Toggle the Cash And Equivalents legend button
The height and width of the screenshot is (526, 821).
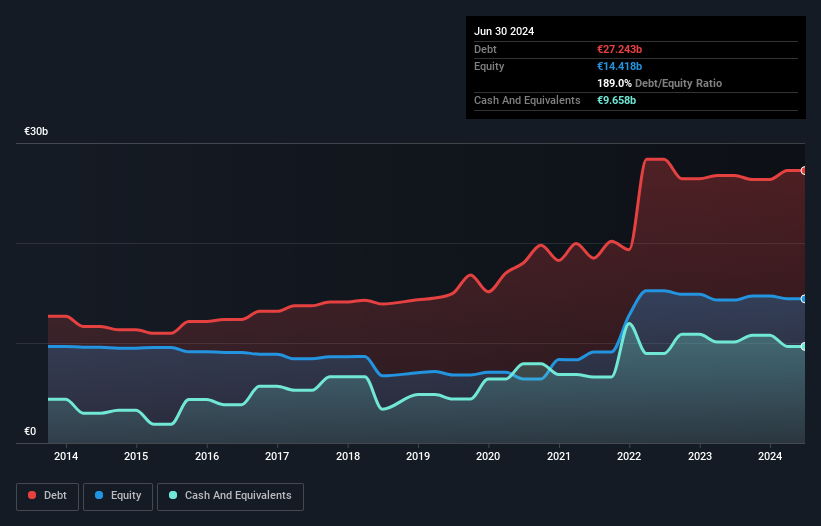tap(230, 496)
